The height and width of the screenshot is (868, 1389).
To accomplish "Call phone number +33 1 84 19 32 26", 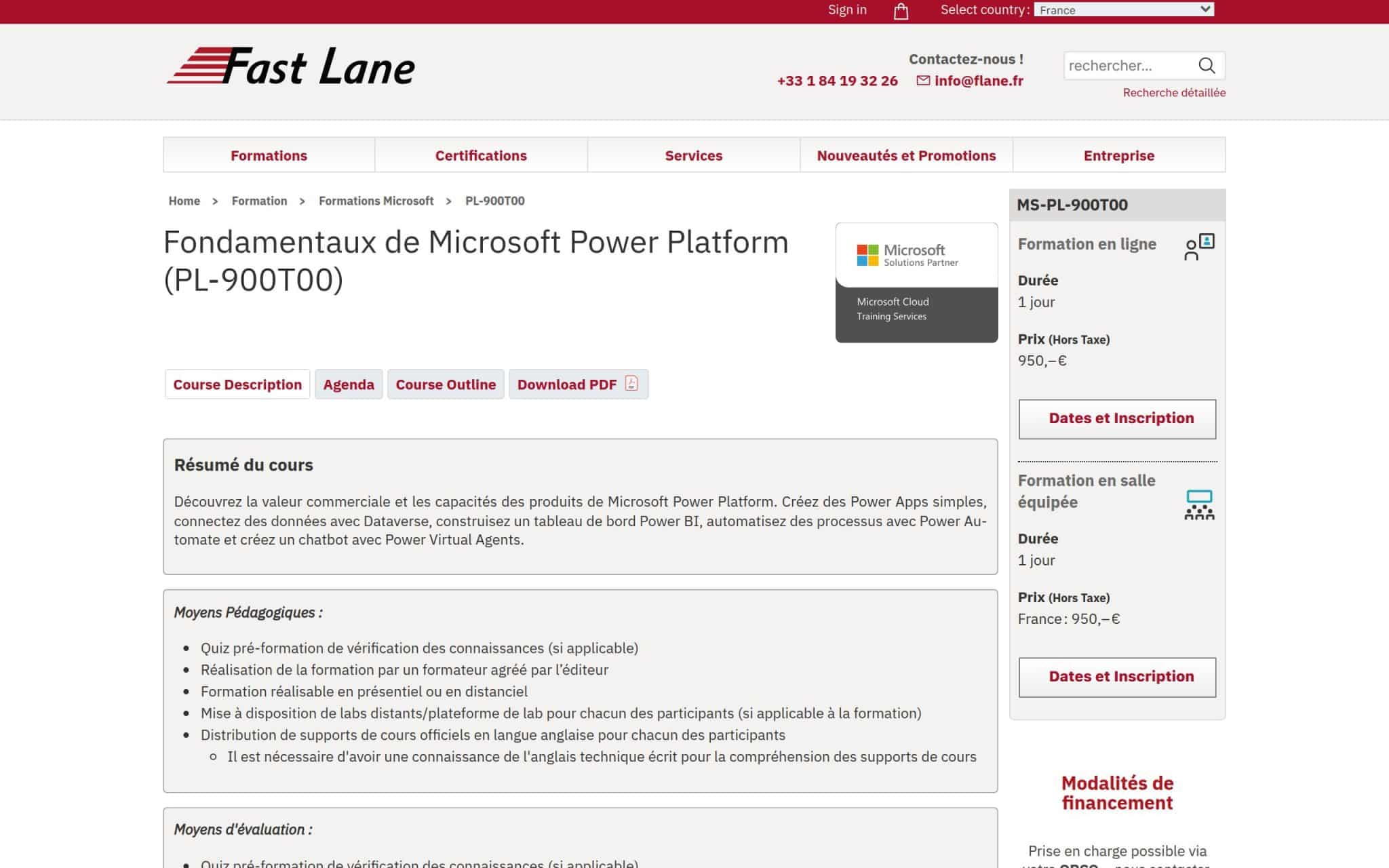I will click(837, 81).
